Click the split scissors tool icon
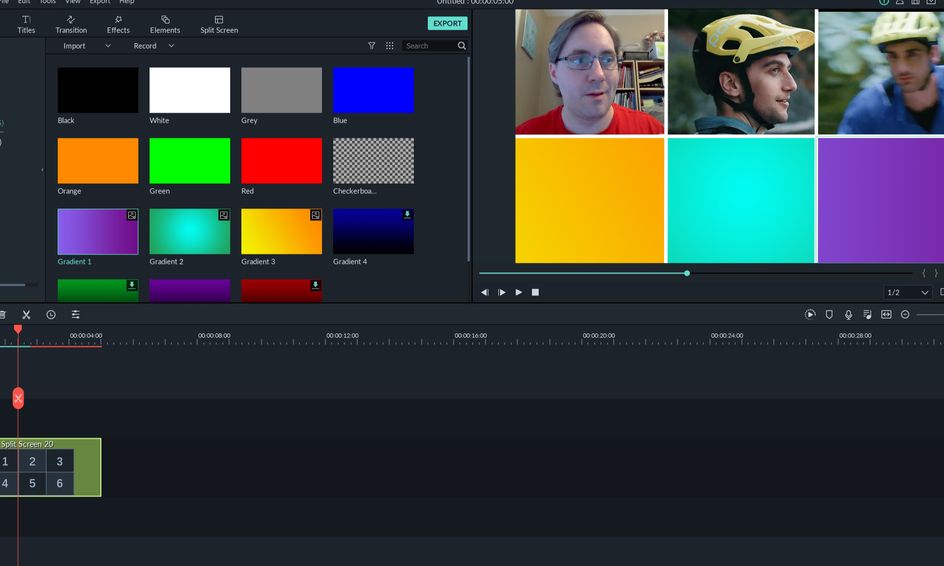The height and width of the screenshot is (566, 944). (x=26, y=314)
